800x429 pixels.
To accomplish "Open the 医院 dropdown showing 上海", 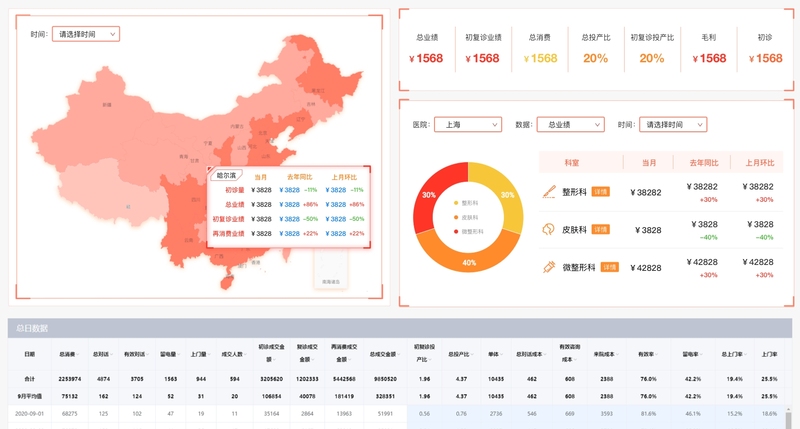I will 468,125.
